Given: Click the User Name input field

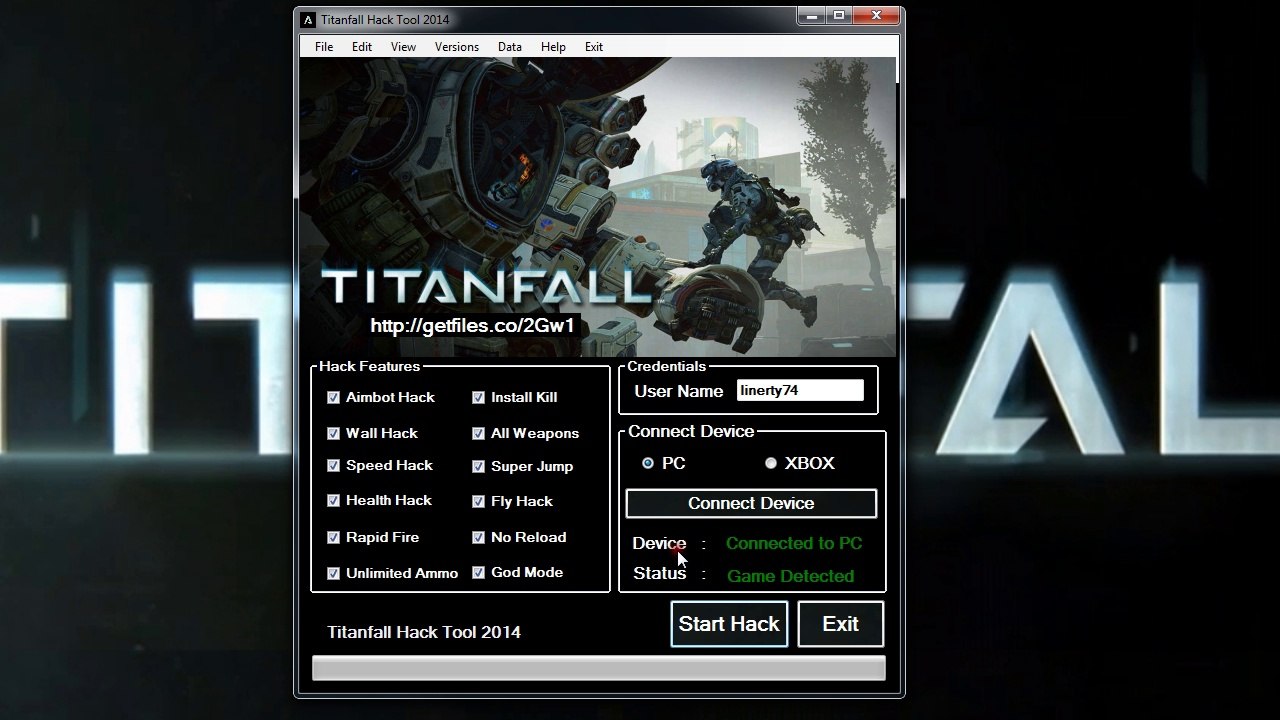Looking at the screenshot, I should pyautogui.click(x=800, y=390).
